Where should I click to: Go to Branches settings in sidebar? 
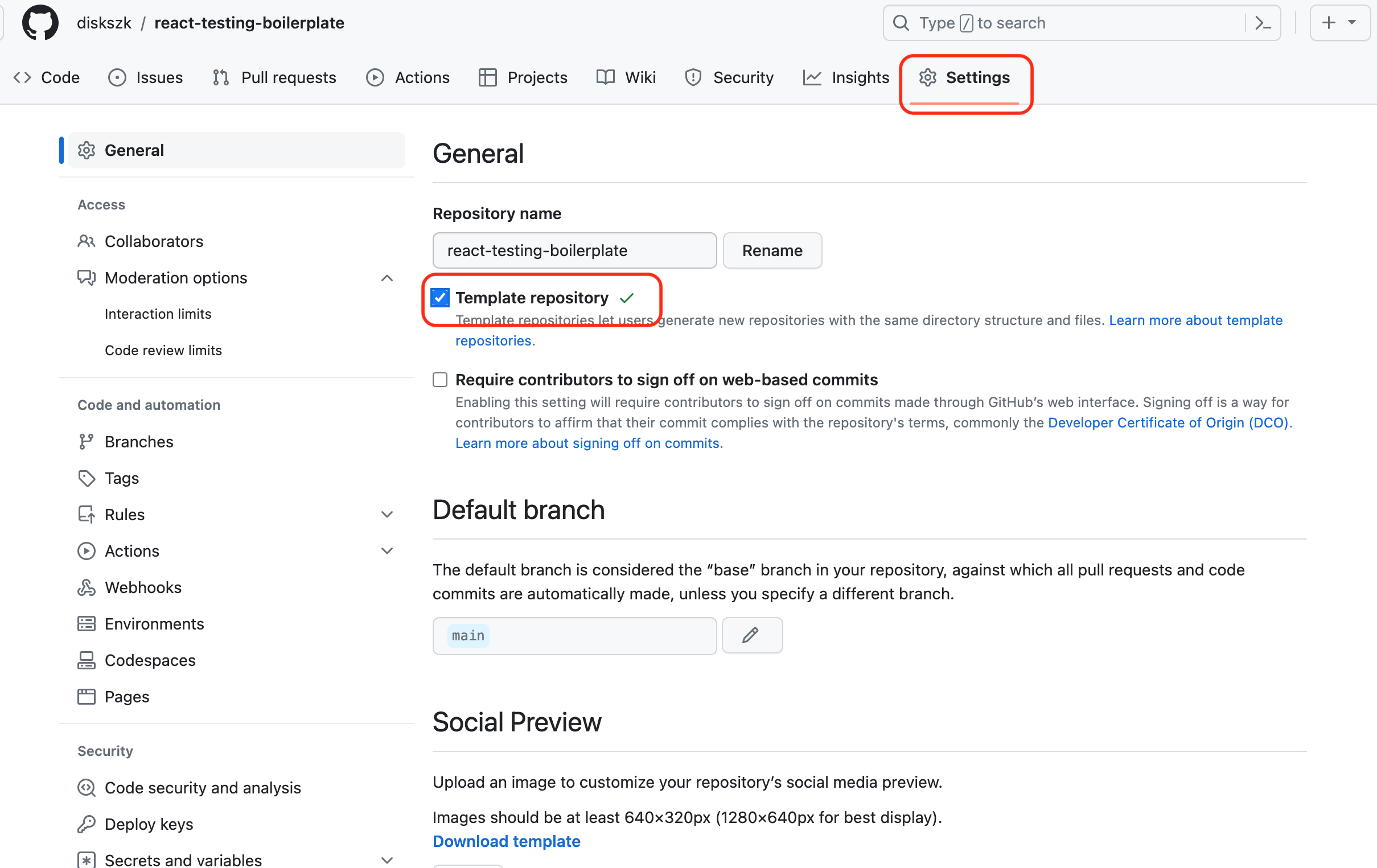tap(139, 442)
